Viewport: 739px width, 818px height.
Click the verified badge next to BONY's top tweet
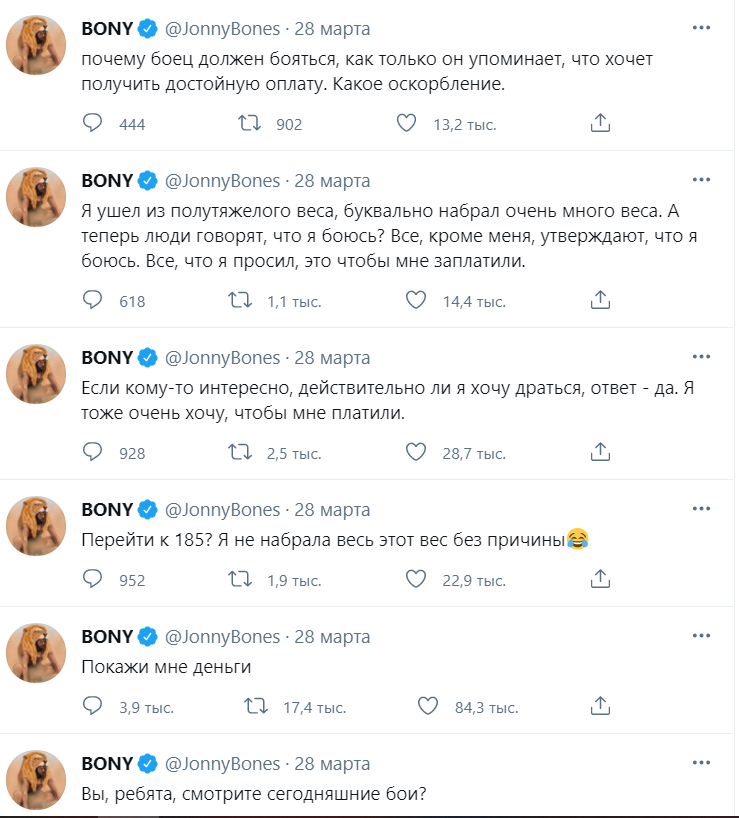pos(145,28)
